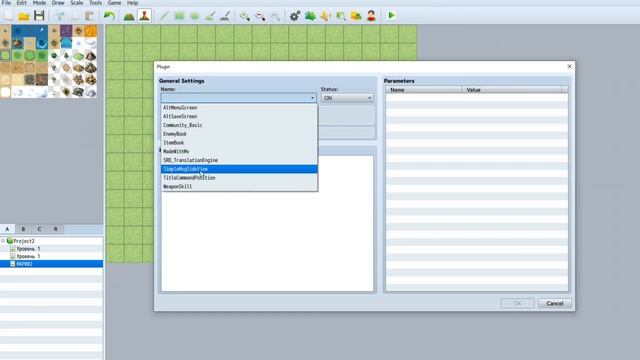
Task: Choose AltMenuScreen from the plugin list
Action: tap(239, 108)
